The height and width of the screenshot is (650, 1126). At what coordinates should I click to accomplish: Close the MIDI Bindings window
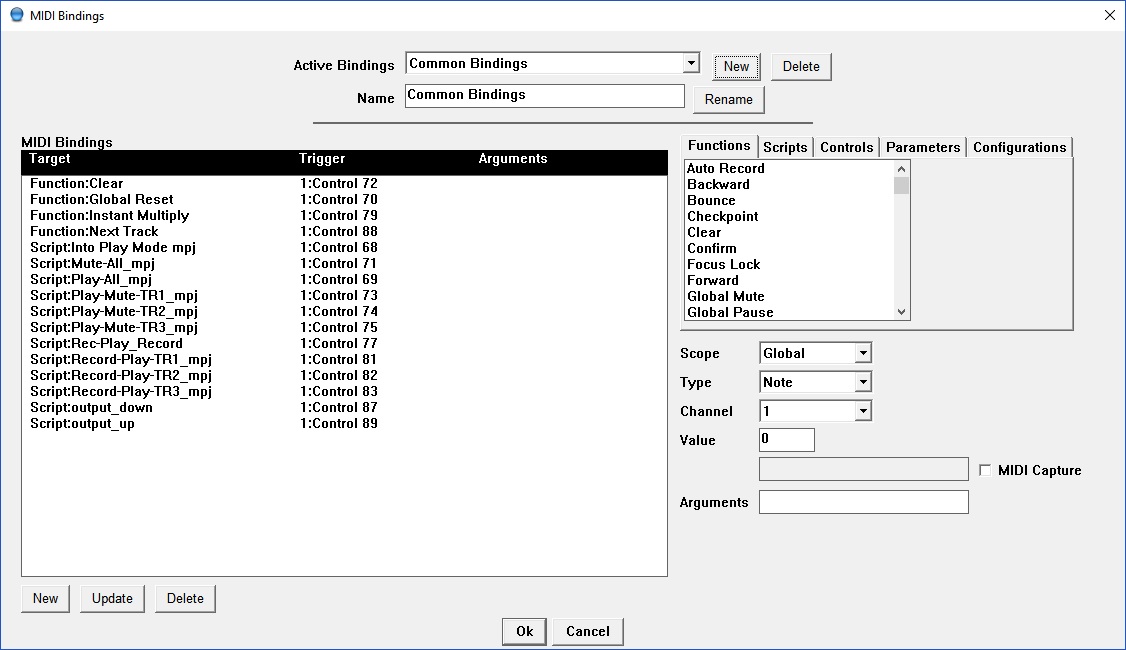click(x=1109, y=15)
